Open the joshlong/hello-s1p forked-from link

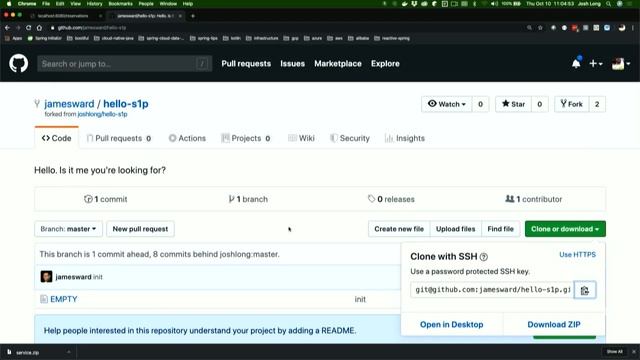click(x=102, y=114)
